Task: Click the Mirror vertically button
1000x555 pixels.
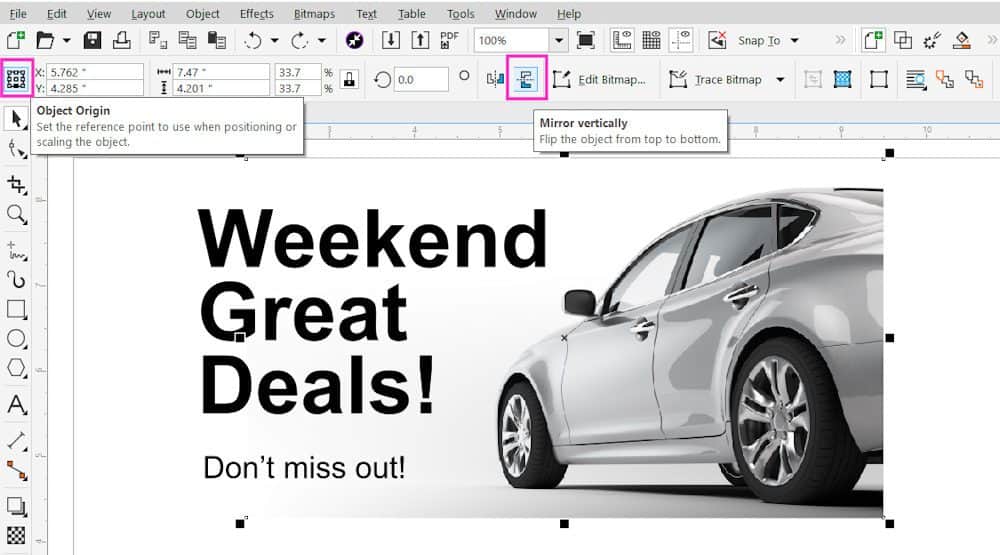Action: tap(526, 79)
